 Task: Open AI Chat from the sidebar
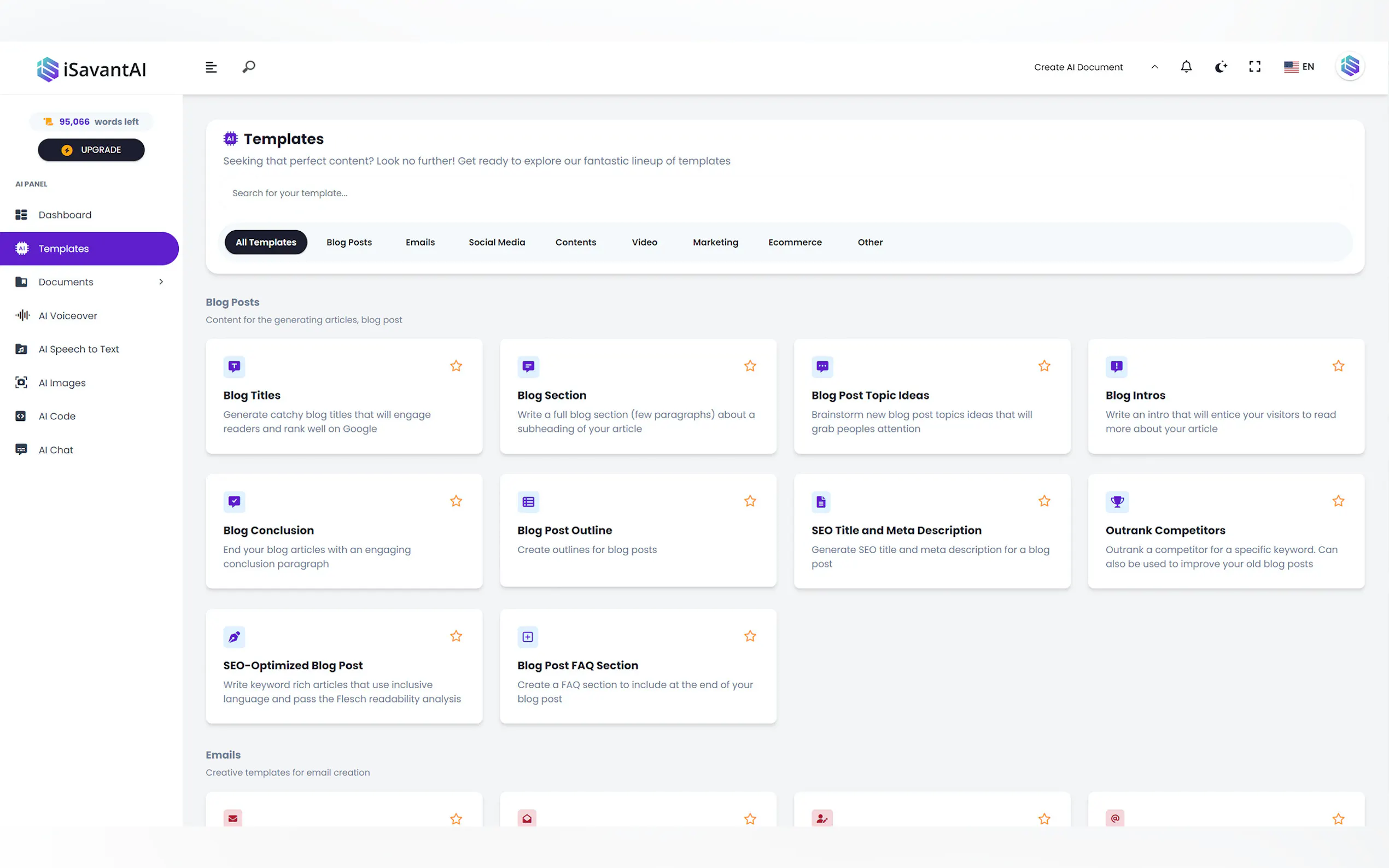coord(56,449)
